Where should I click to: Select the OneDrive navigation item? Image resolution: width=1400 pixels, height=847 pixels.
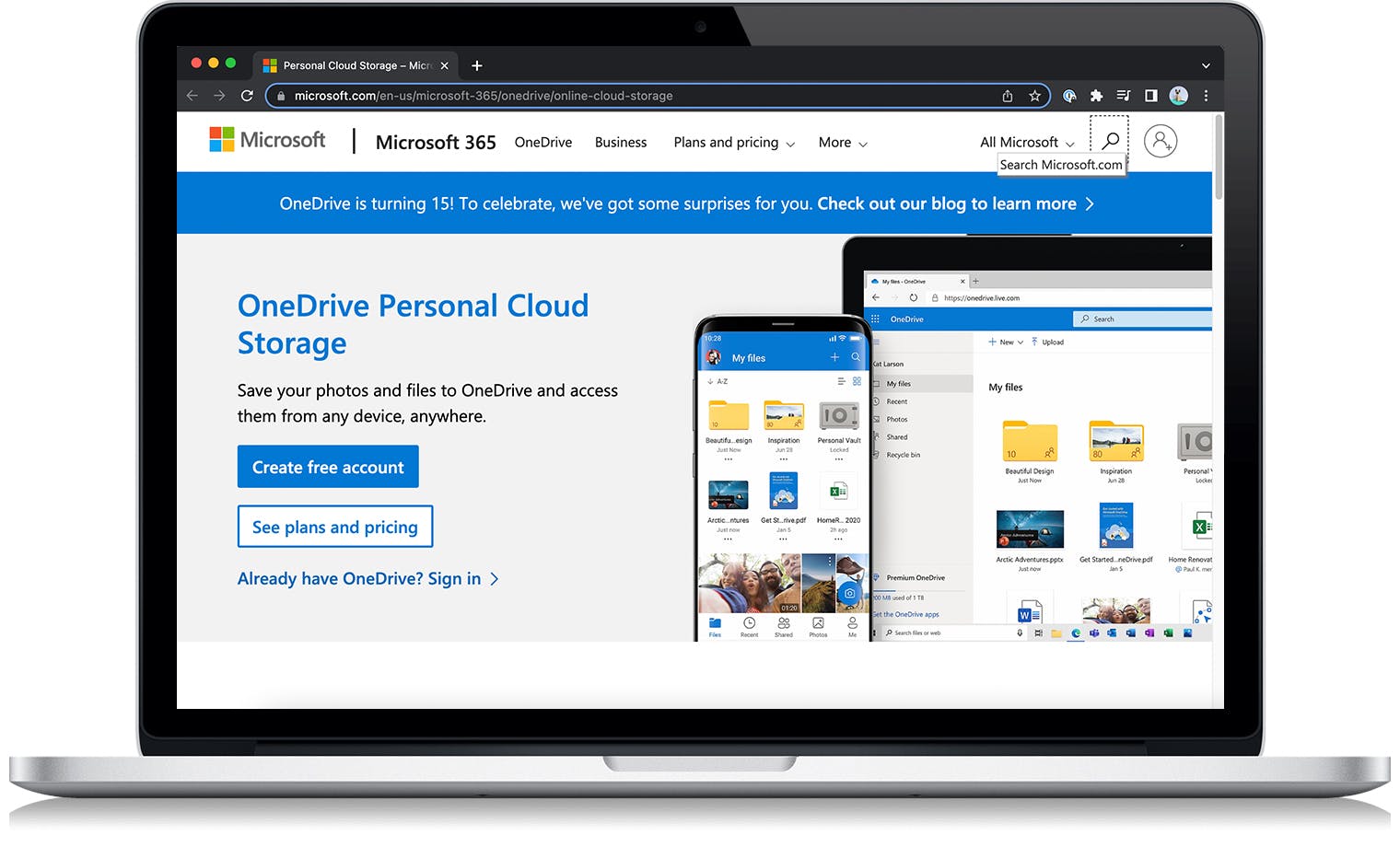coord(542,143)
